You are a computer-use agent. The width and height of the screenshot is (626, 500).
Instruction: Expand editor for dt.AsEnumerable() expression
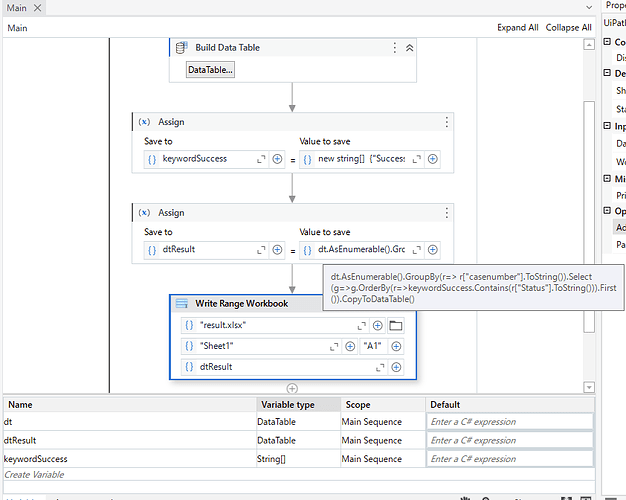coord(416,250)
